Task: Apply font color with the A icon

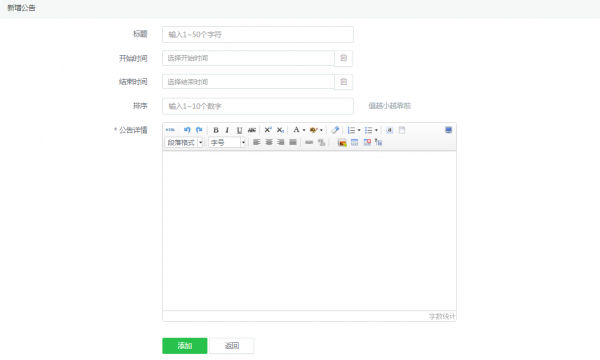Action: pyautogui.click(x=296, y=130)
